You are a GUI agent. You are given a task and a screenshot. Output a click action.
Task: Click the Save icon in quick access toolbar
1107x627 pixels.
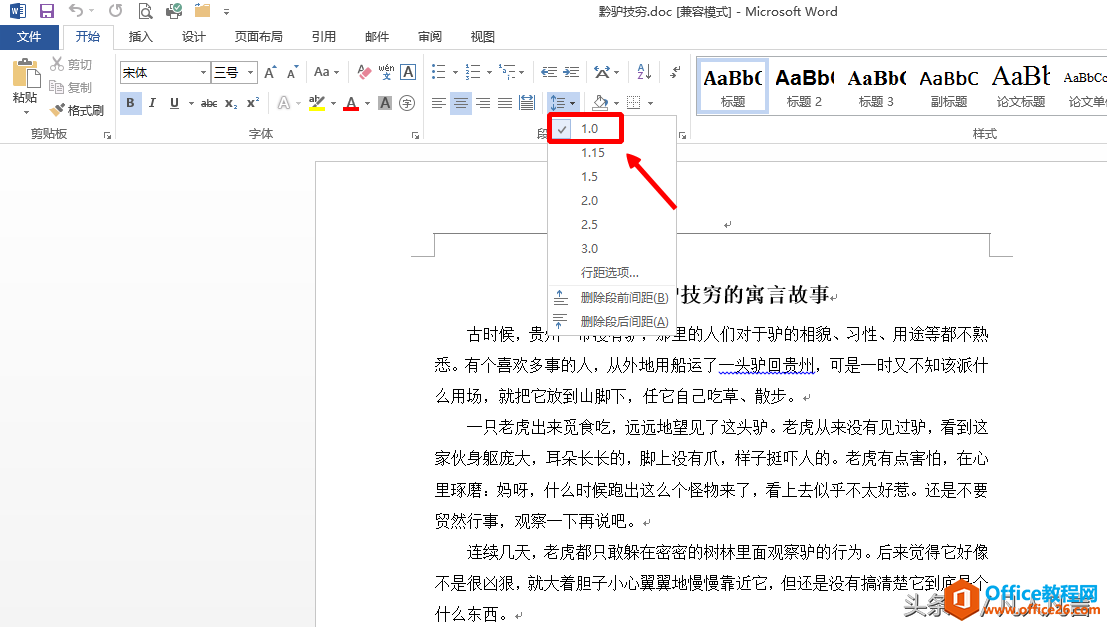coord(47,11)
